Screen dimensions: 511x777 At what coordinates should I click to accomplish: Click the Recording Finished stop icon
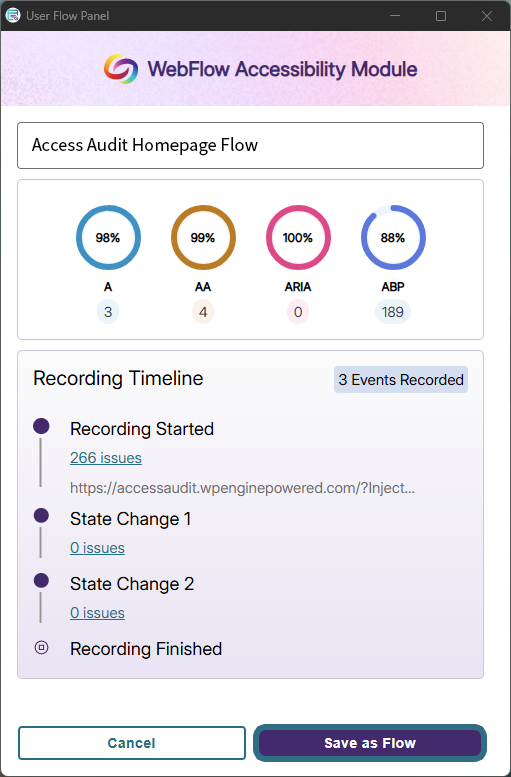(x=42, y=647)
